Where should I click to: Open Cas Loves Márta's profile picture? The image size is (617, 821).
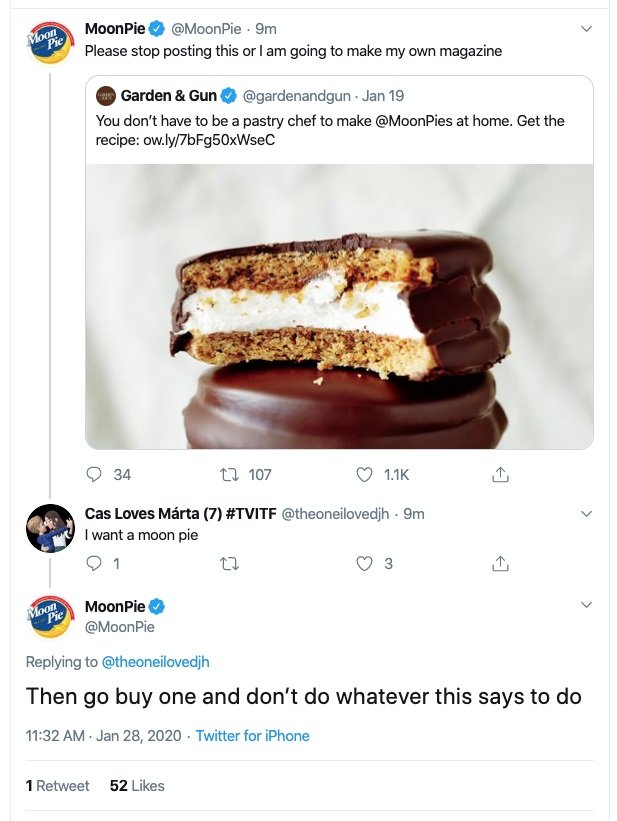tap(50, 528)
